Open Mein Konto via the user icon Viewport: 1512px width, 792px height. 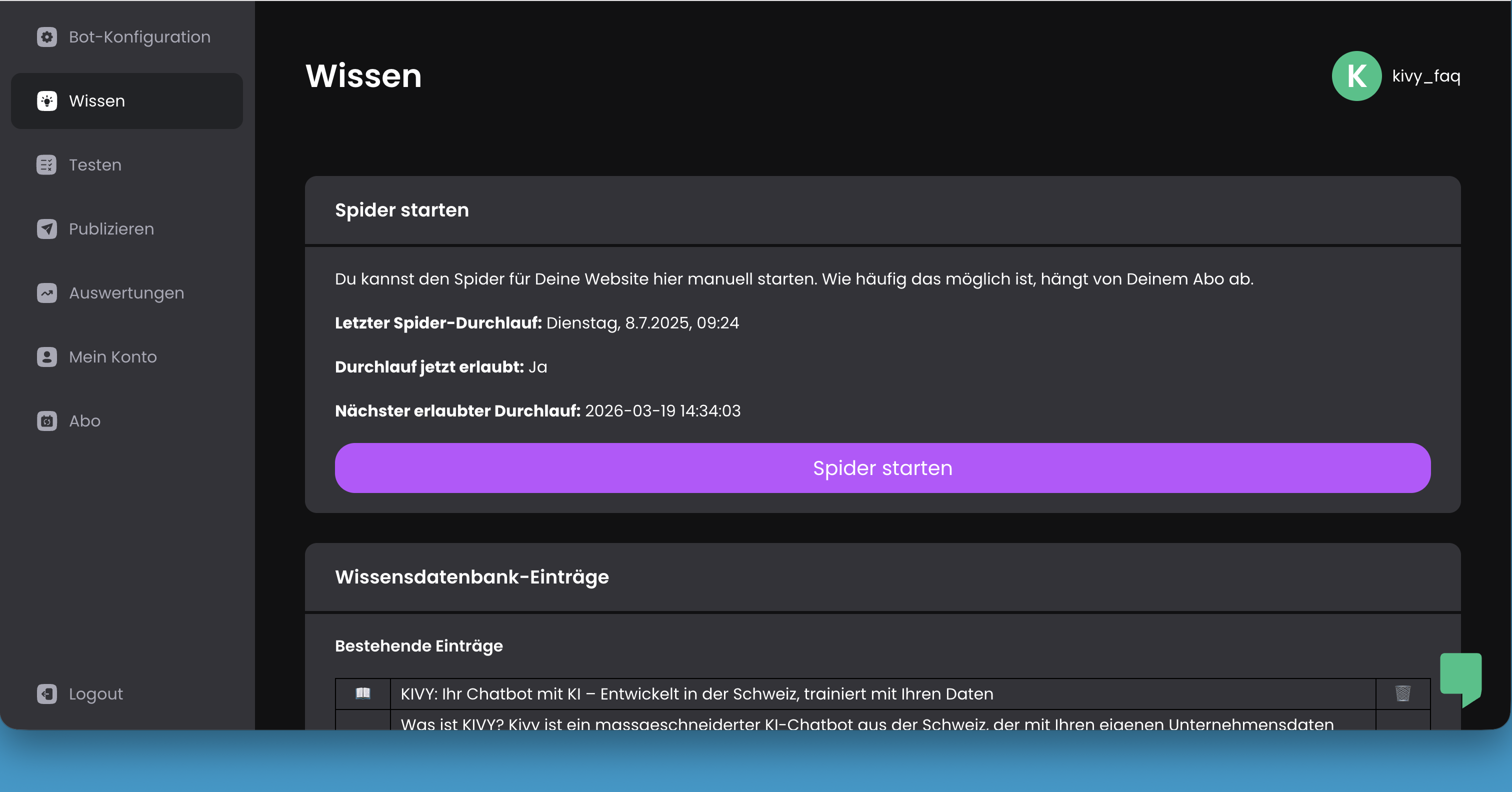46,356
